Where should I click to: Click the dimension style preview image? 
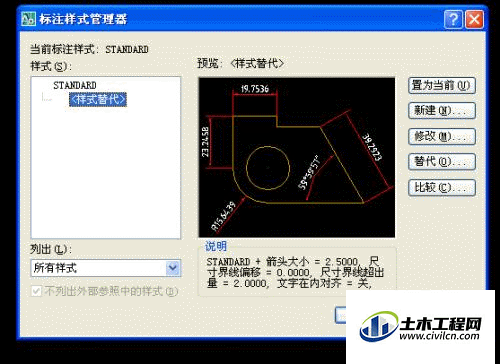(297, 157)
